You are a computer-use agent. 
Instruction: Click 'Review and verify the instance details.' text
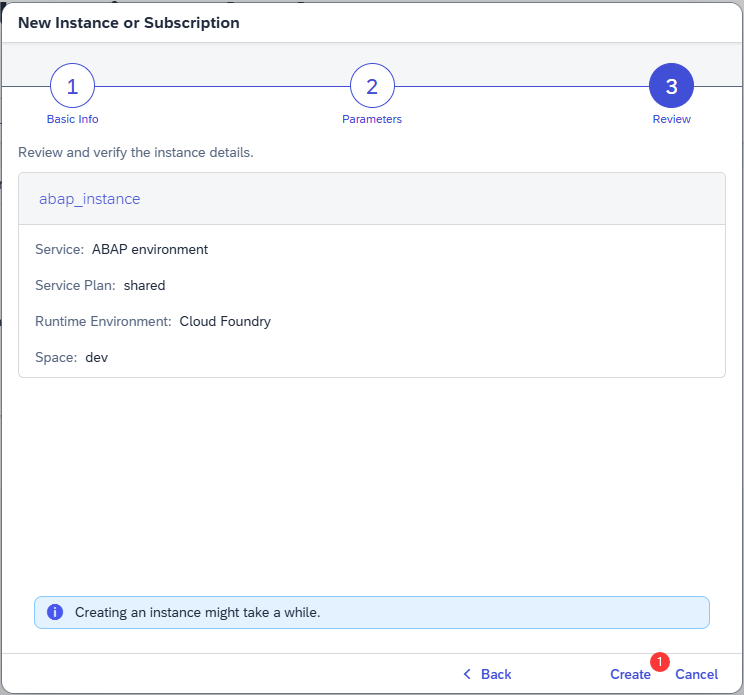coord(136,153)
